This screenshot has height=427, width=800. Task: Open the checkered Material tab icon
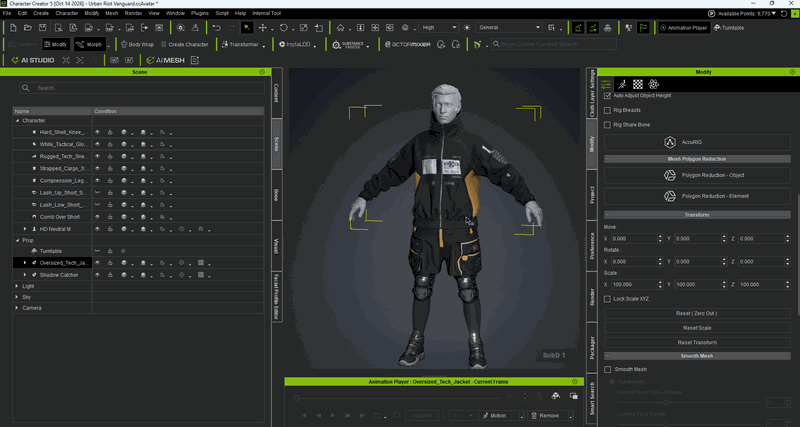tap(638, 84)
